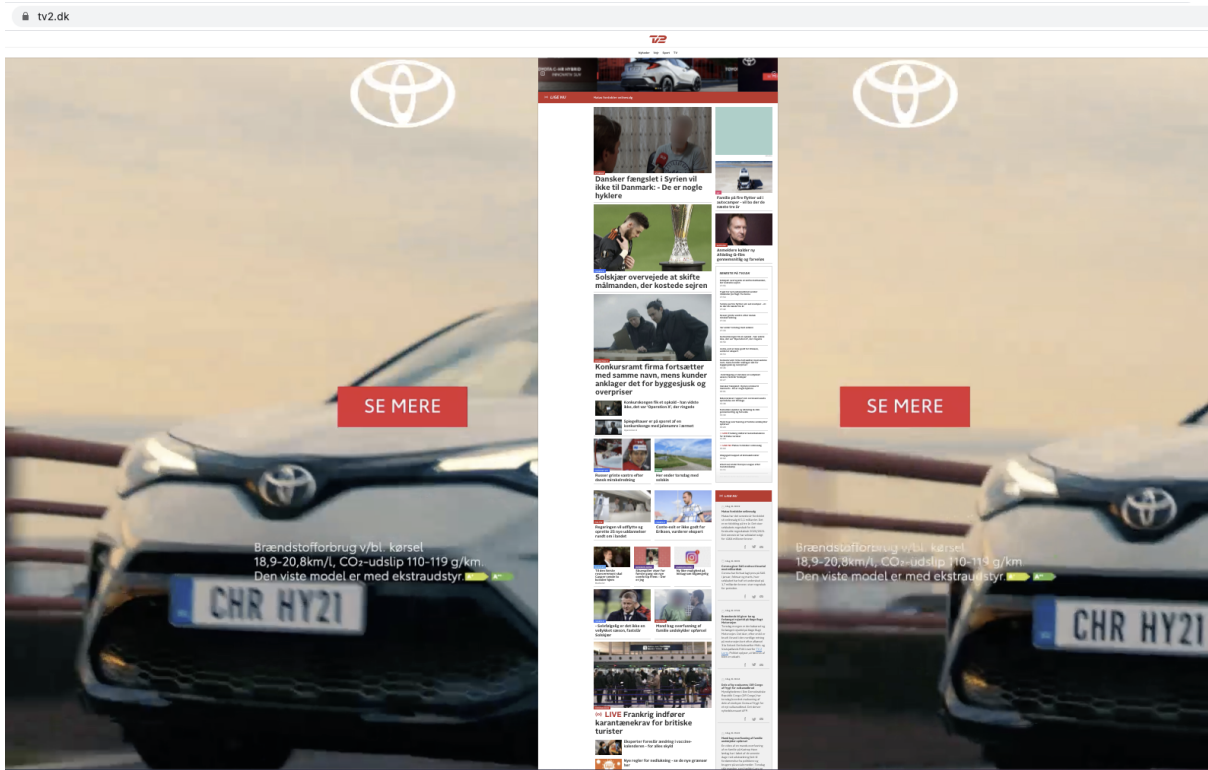This screenshot has height=770, width=1208.
Task: Open the Toyota C-HR banner ad
Action: tap(658, 75)
